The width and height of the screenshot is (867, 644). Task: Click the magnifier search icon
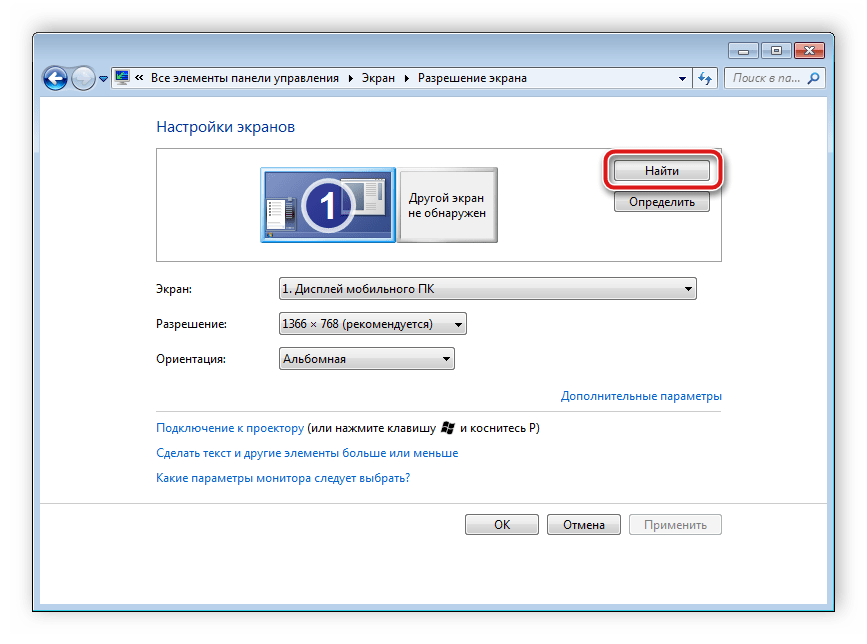[x=813, y=78]
